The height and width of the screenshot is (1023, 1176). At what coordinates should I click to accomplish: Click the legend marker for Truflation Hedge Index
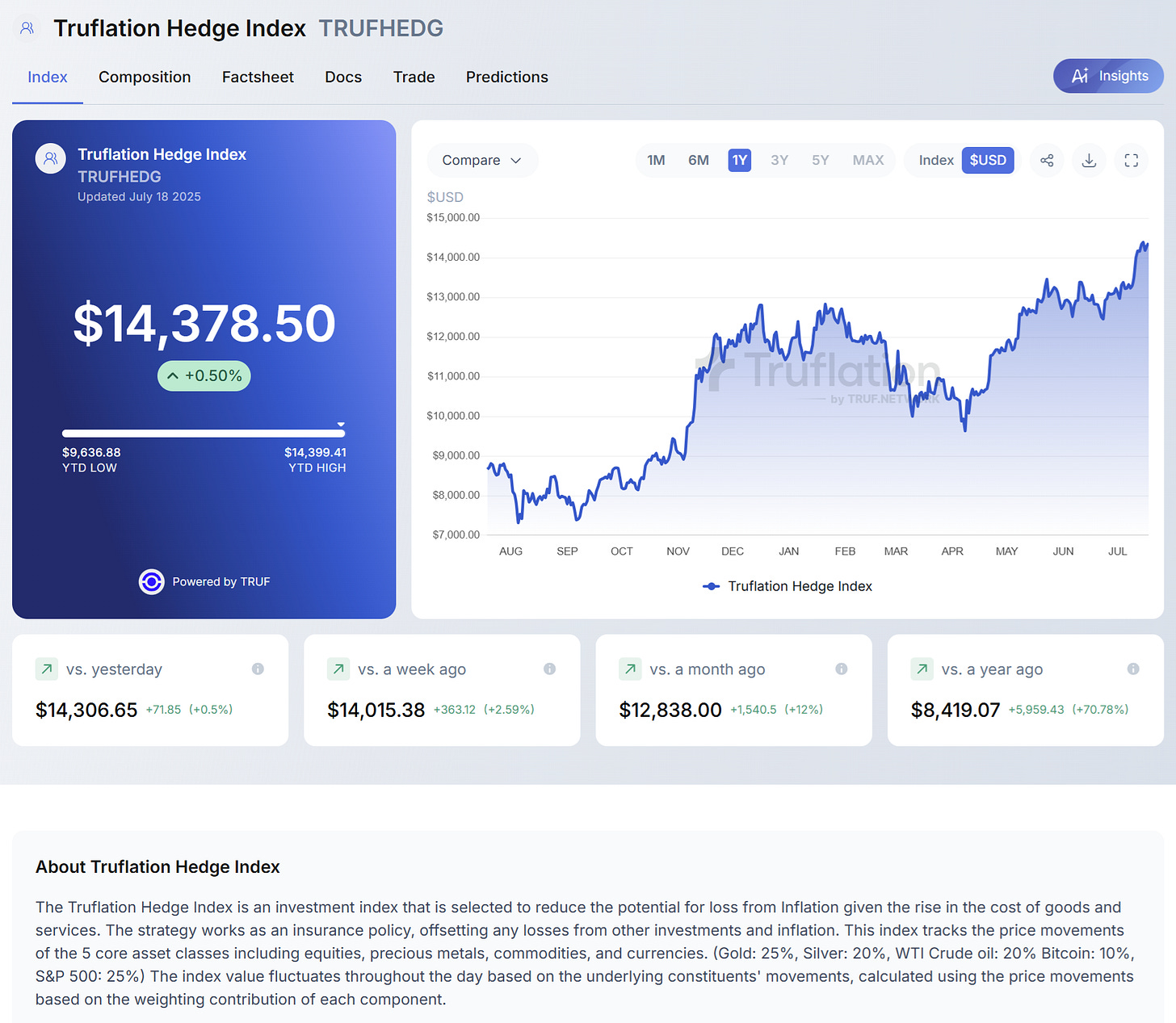(711, 586)
